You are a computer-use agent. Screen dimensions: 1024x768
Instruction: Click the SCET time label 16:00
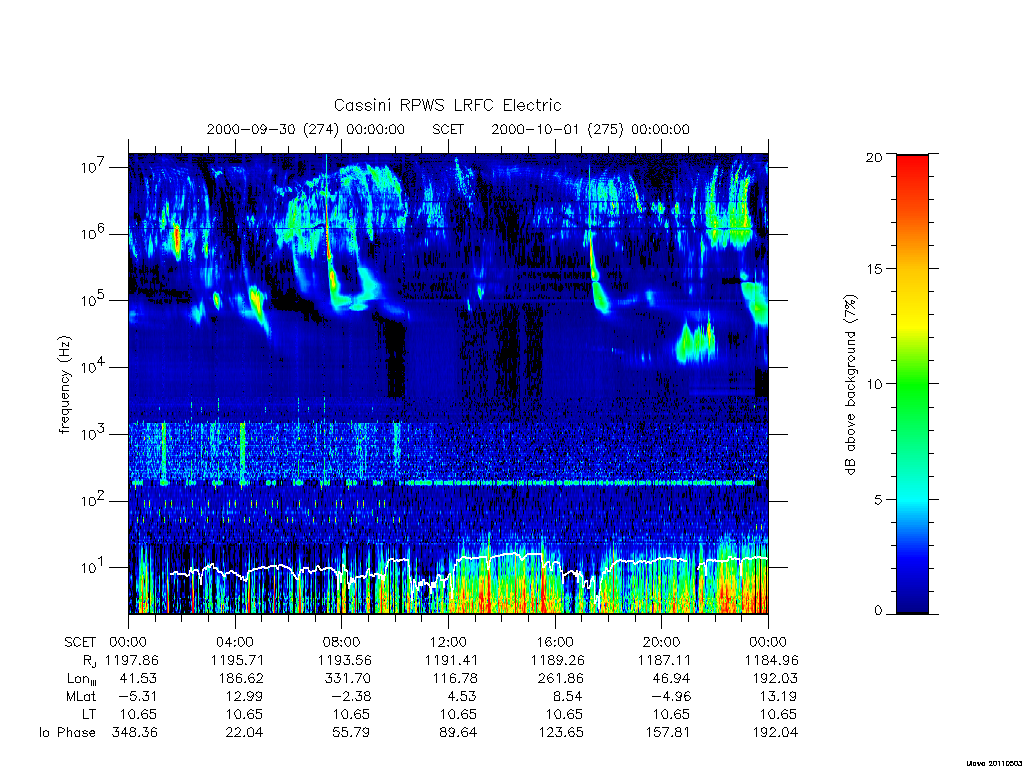(555, 642)
